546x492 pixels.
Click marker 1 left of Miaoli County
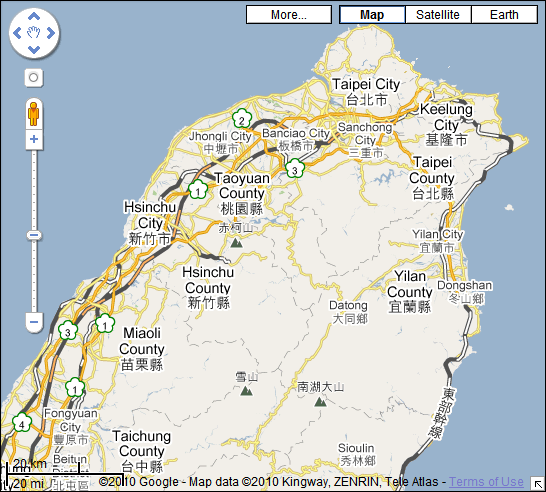[105, 323]
